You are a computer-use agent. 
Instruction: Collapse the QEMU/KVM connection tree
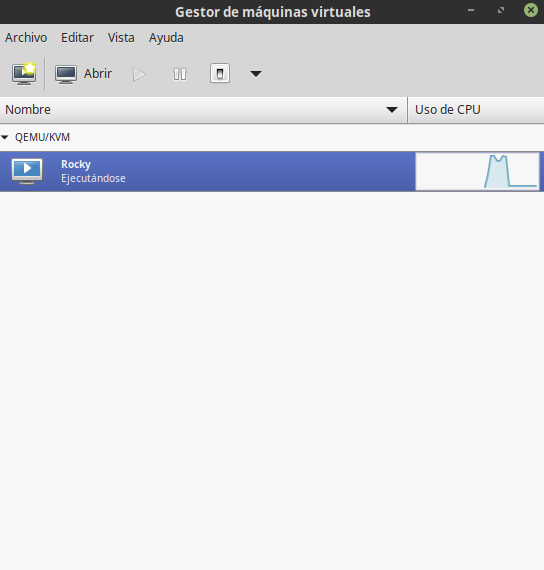[5, 137]
